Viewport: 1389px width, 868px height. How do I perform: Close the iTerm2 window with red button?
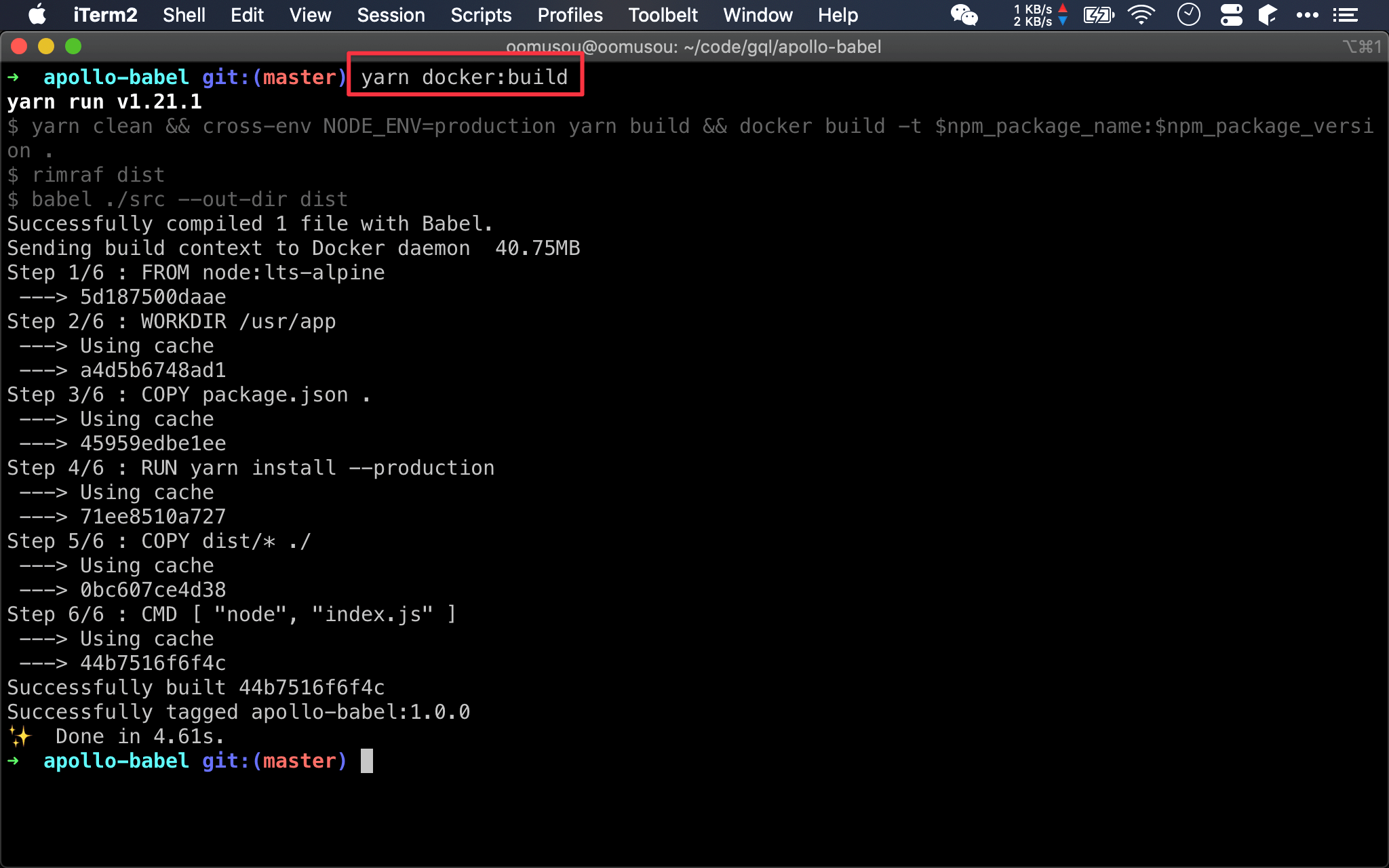[x=19, y=46]
